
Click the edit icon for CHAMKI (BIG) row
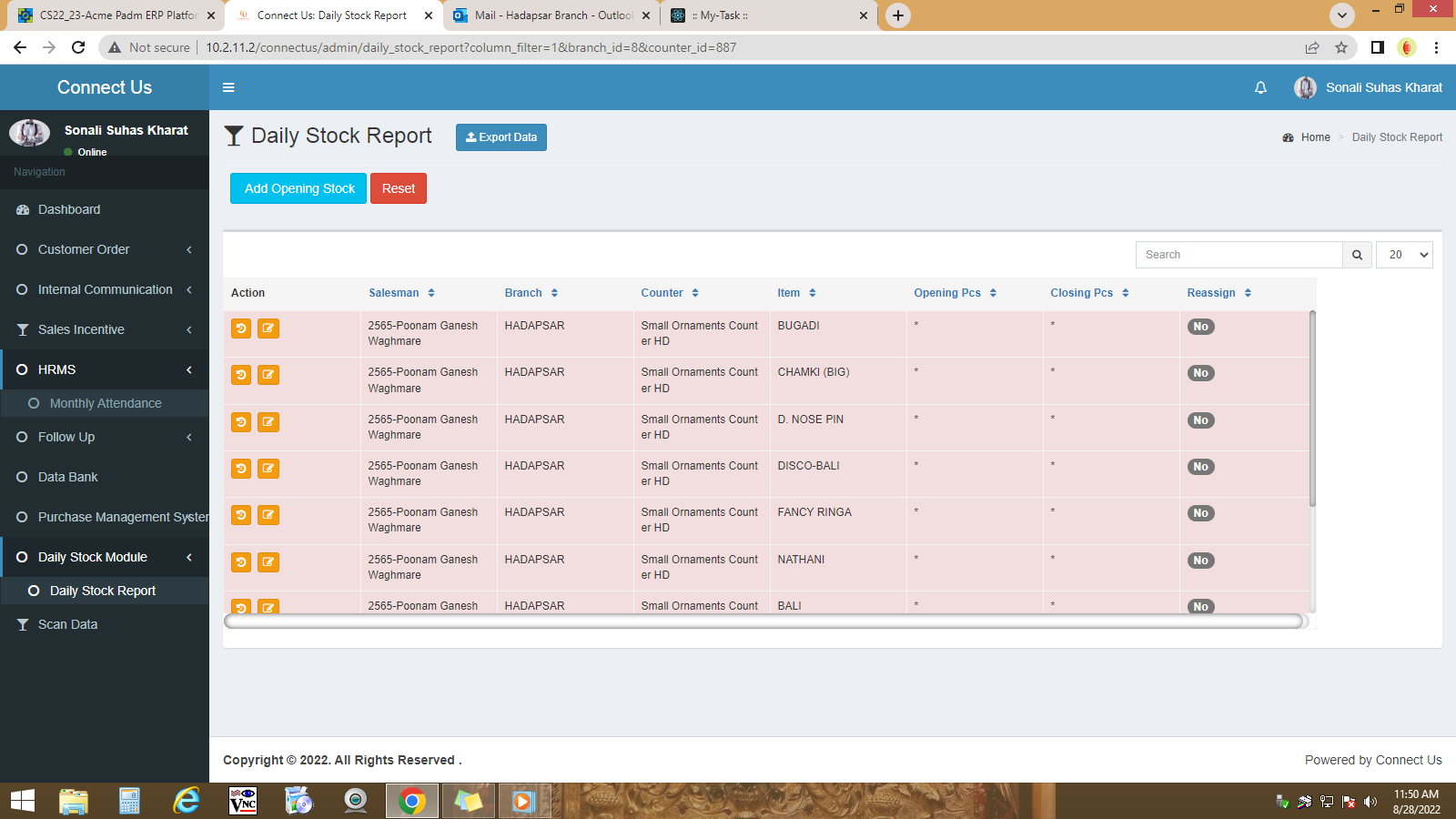coord(268,375)
